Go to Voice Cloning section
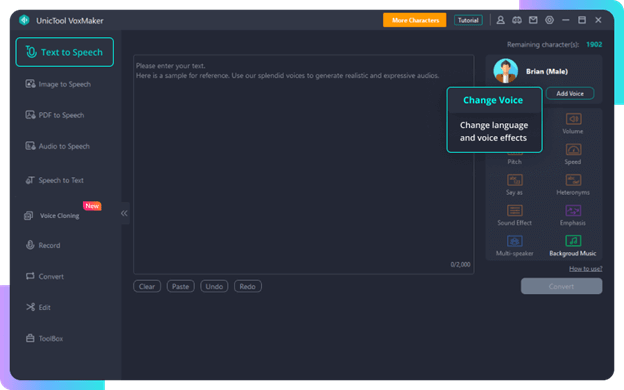624x390 pixels. [52, 216]
